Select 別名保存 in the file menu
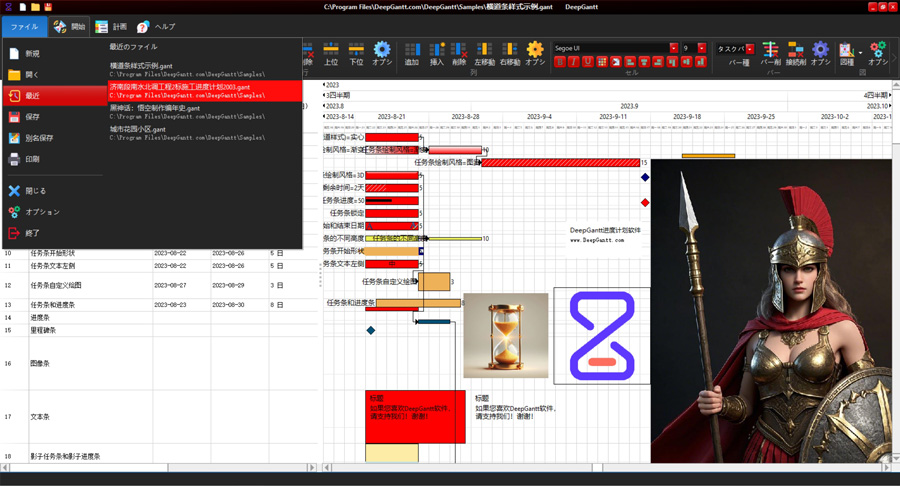900x486 pixels. coord(39,138)
